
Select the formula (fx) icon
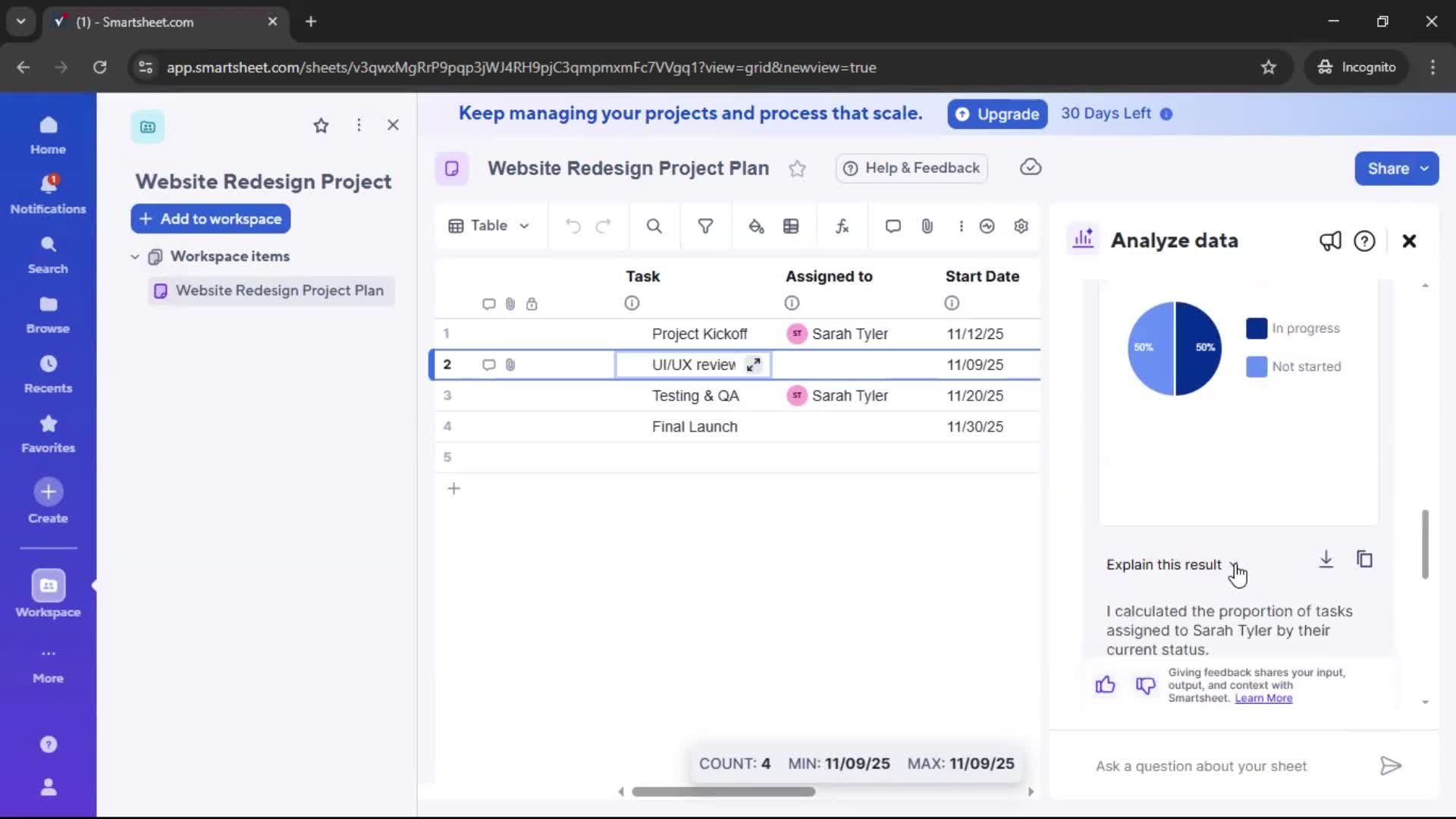(x=842, y=226)
